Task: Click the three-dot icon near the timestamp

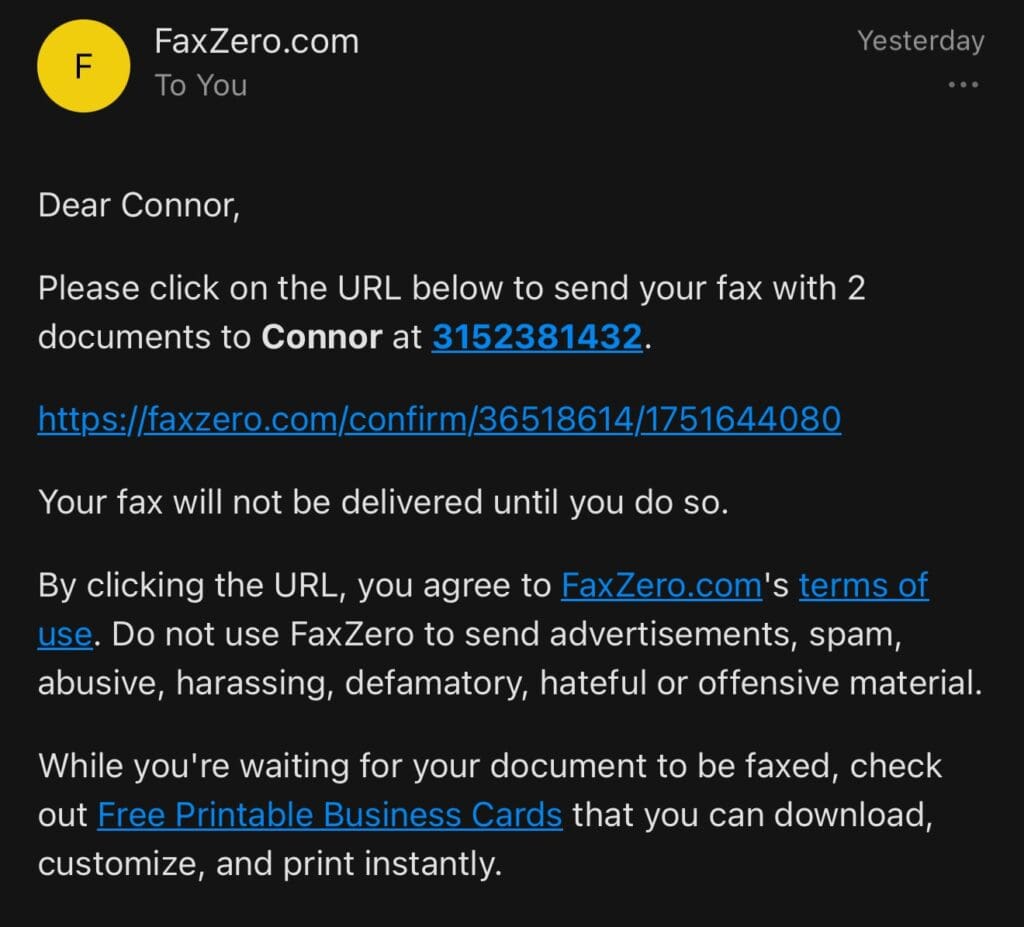Action: (x=962, y=85)
